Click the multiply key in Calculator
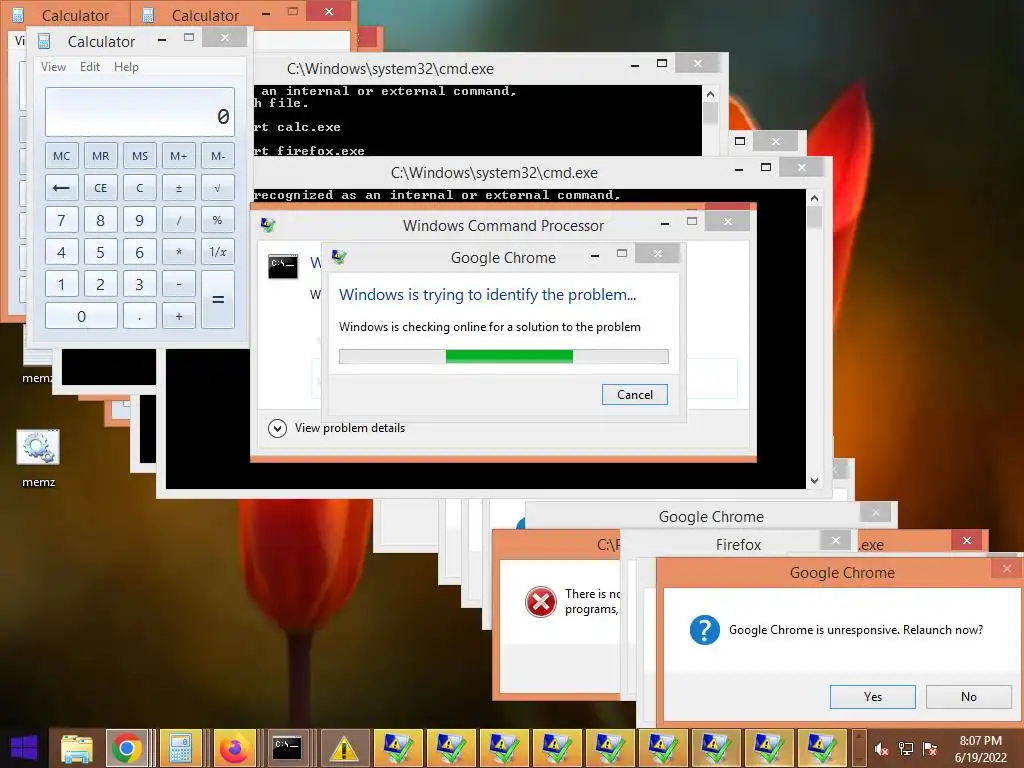The image size is (1024, 768). pos(178,252)
